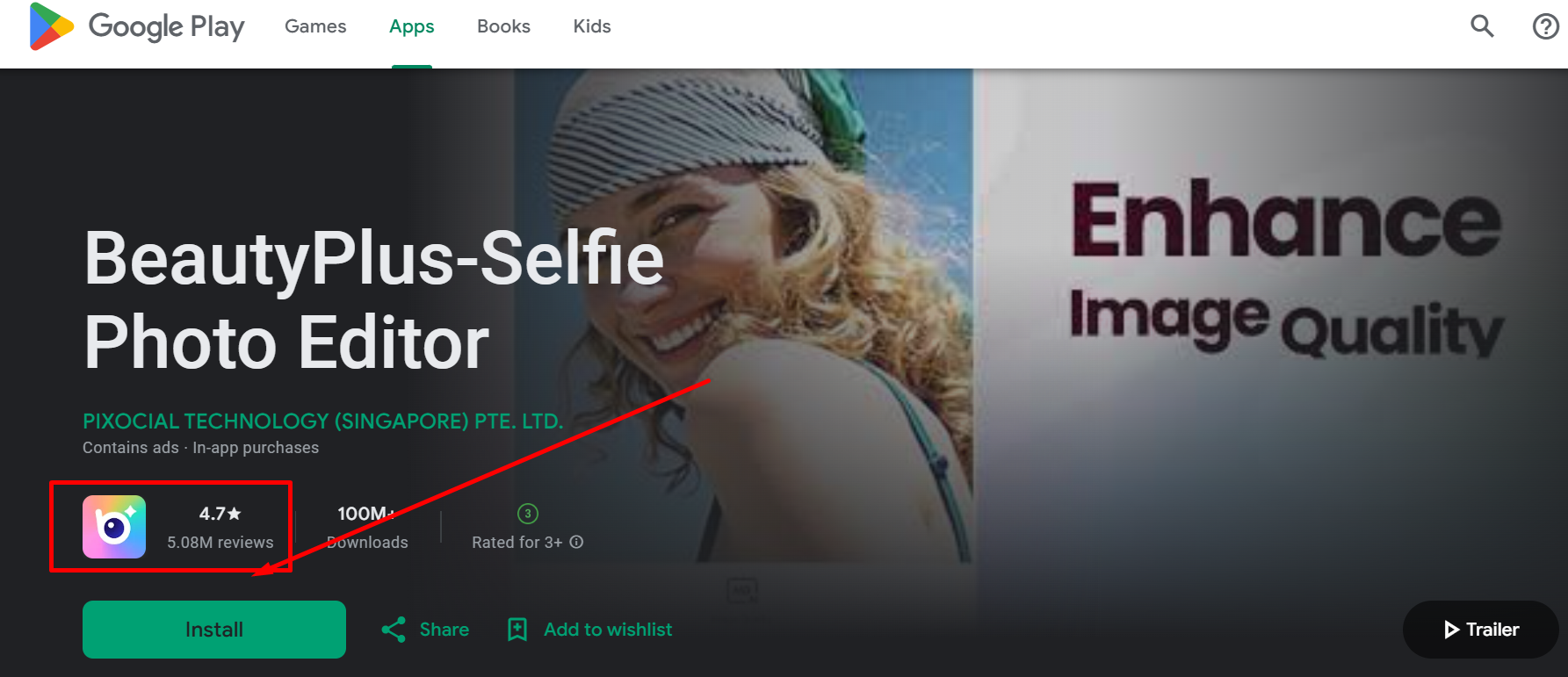Click the info icon beside Rated for 3+
The height and width of the screenshot is (677, 1568).
[x=576, y=542]
